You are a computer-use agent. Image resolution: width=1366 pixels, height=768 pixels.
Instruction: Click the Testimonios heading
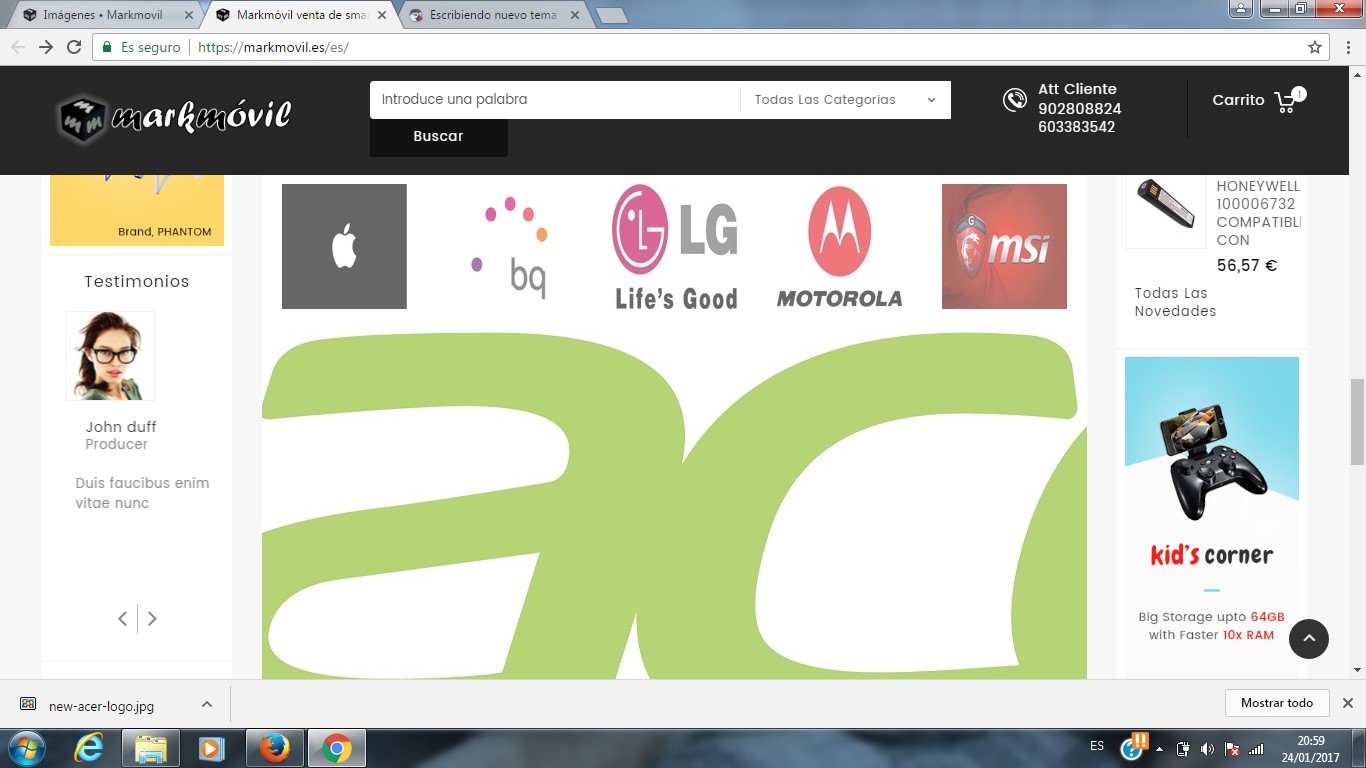tap(137, 282)
